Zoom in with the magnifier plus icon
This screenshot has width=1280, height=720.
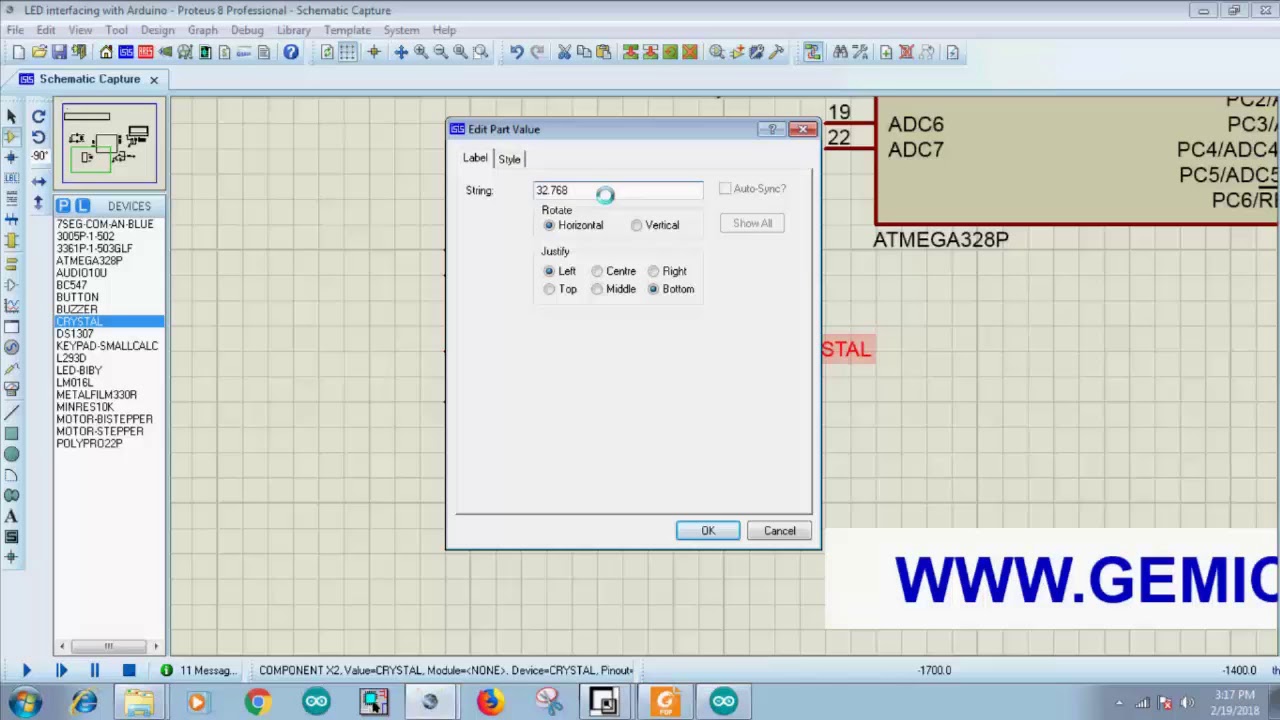point(421,52)
